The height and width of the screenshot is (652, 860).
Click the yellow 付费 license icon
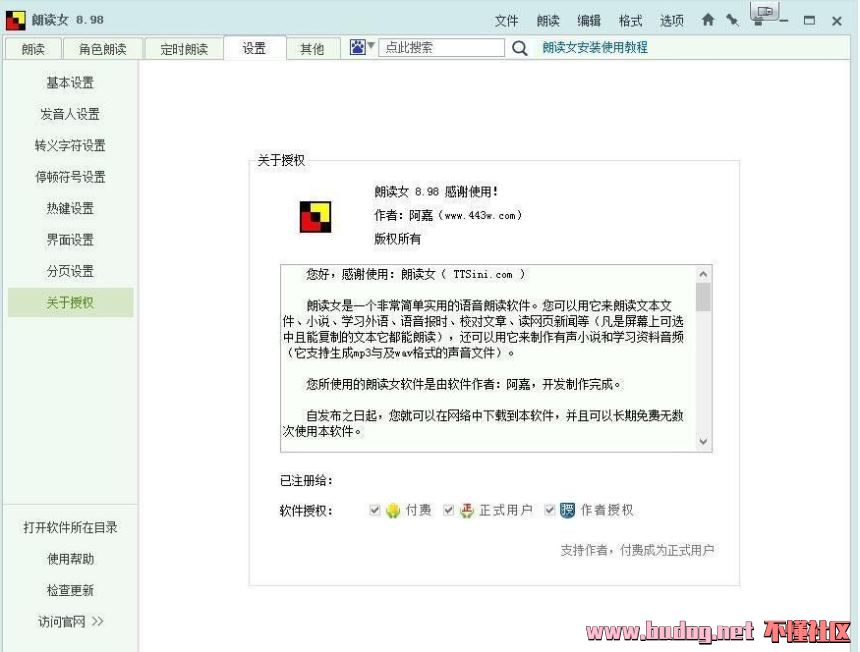(x=393, y=511)
